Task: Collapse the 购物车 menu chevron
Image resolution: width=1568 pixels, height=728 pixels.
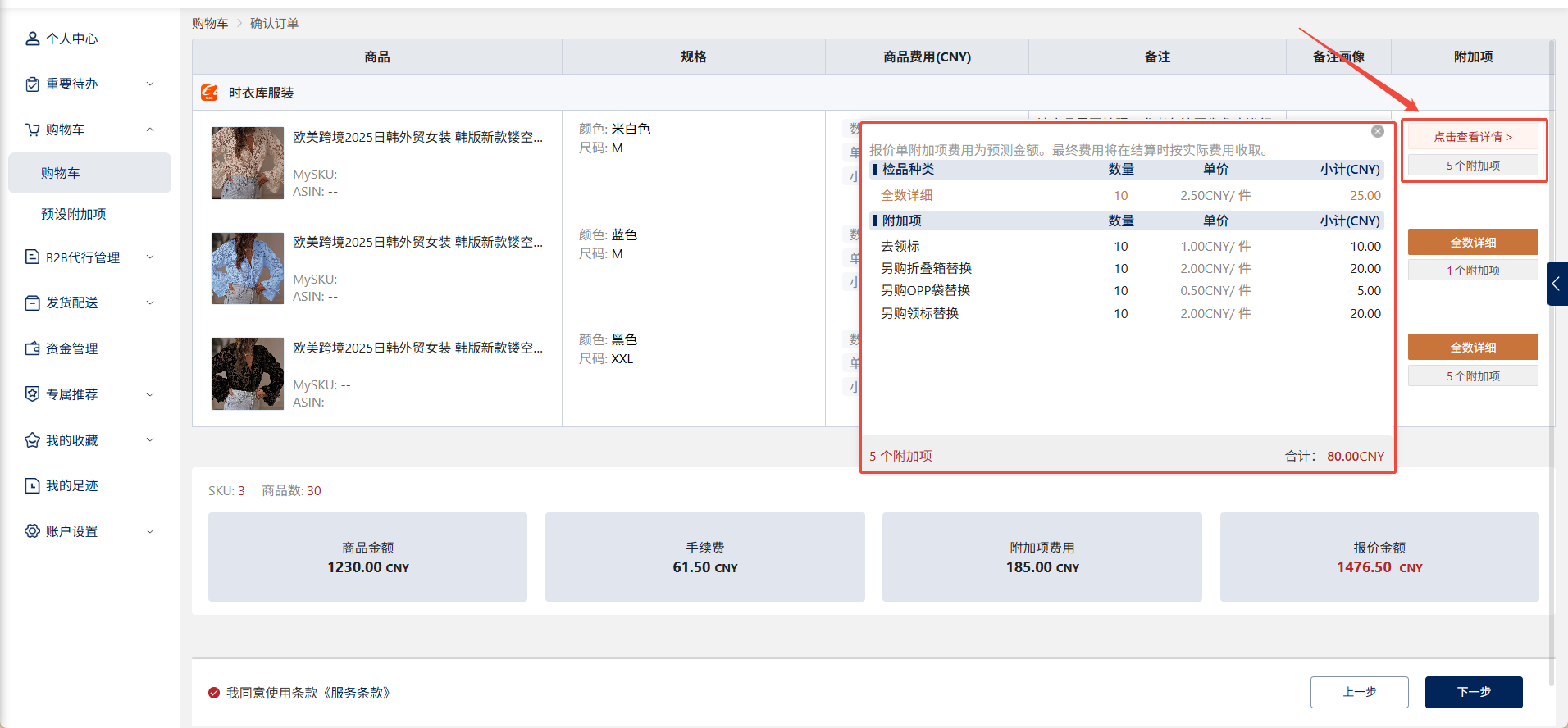Action: click(150, 130)
